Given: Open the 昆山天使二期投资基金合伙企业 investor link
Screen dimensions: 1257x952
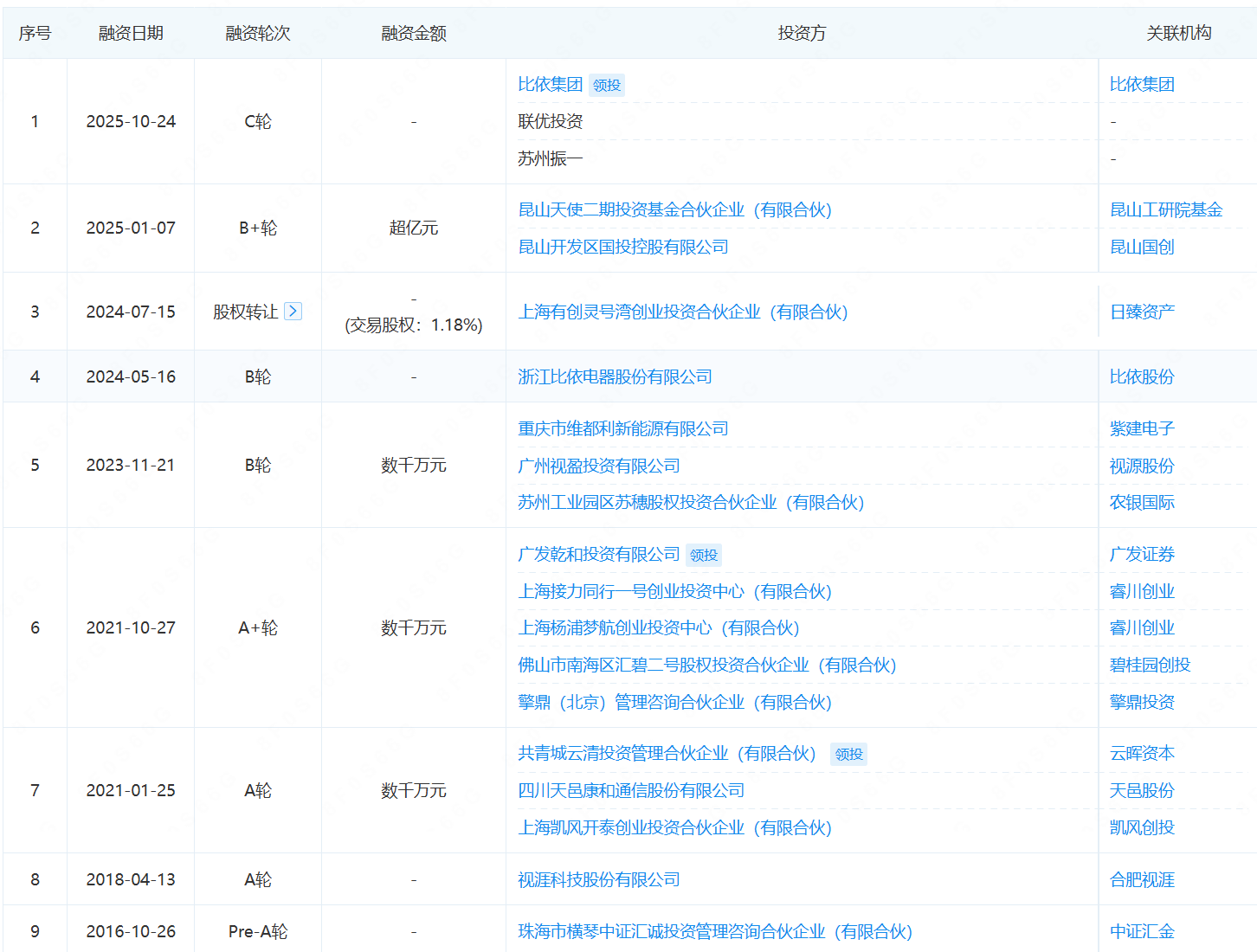Looking at the screenshot, I should point(674,210).
